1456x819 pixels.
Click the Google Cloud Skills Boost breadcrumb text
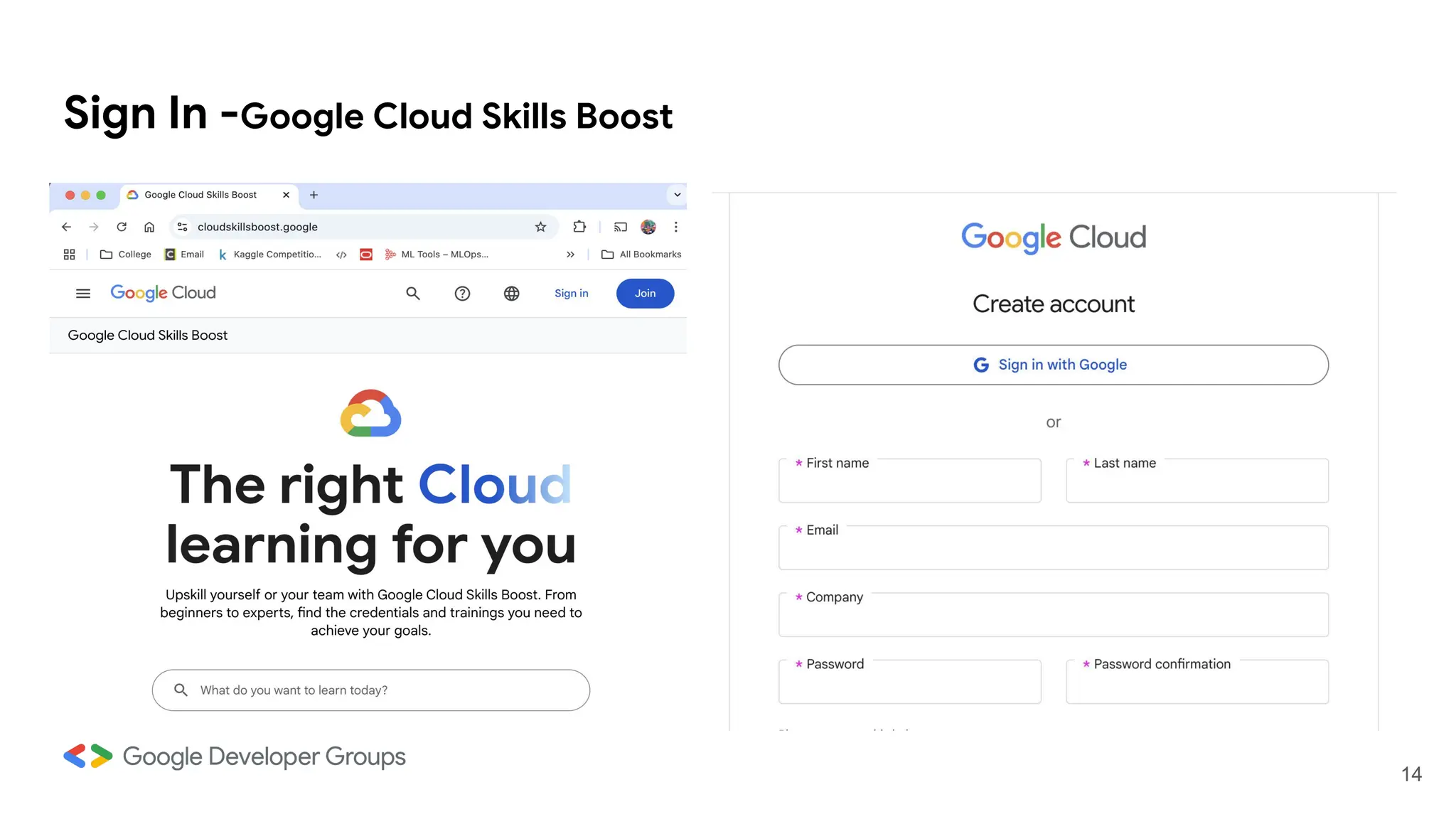pos(148,336)
